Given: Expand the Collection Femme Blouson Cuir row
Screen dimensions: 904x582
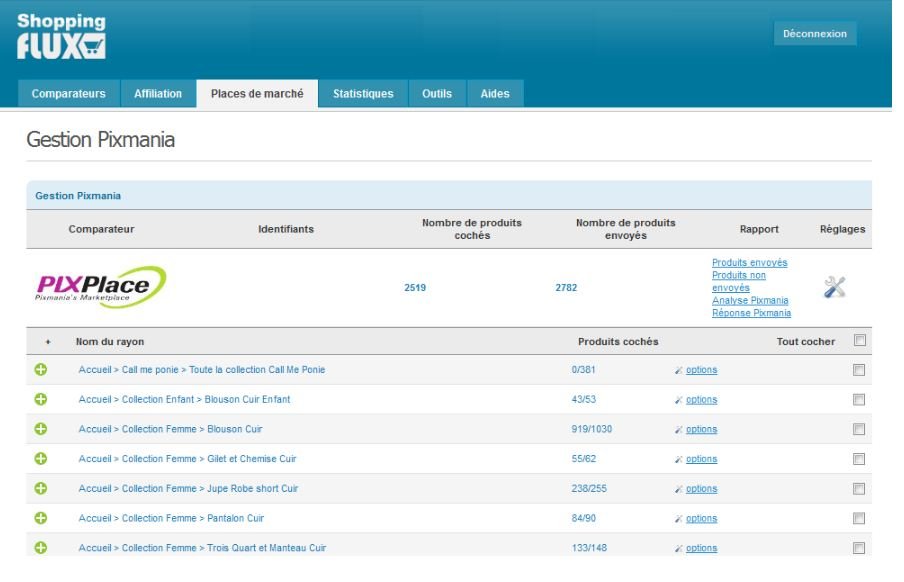Looking at the screenshot, I should tap(41, 429).
